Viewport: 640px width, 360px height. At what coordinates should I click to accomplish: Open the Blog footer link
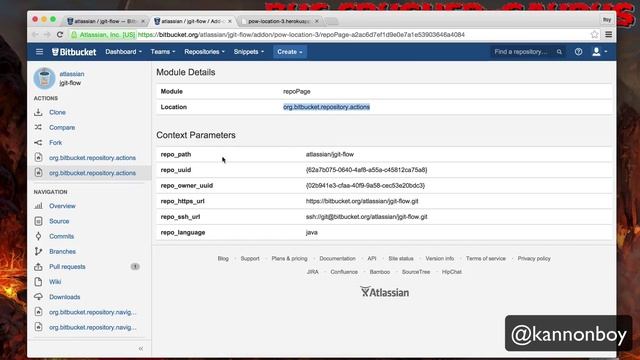point(223,258)
